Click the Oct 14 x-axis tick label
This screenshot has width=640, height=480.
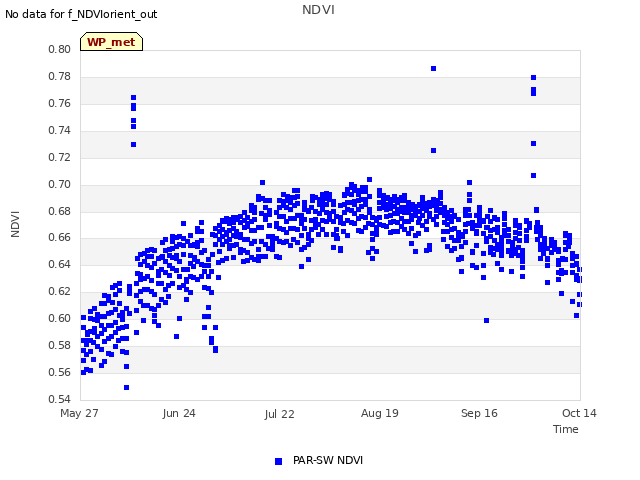click(579, 413)
